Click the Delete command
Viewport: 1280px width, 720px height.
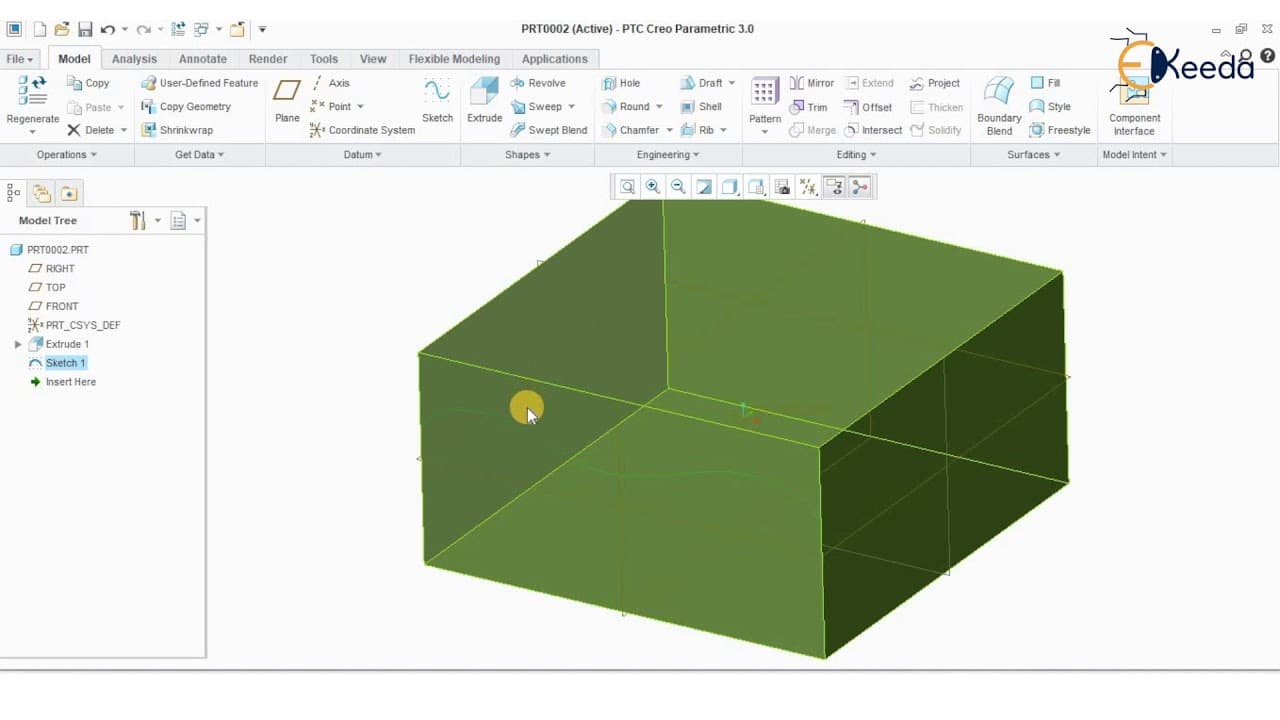click(91, 130)
